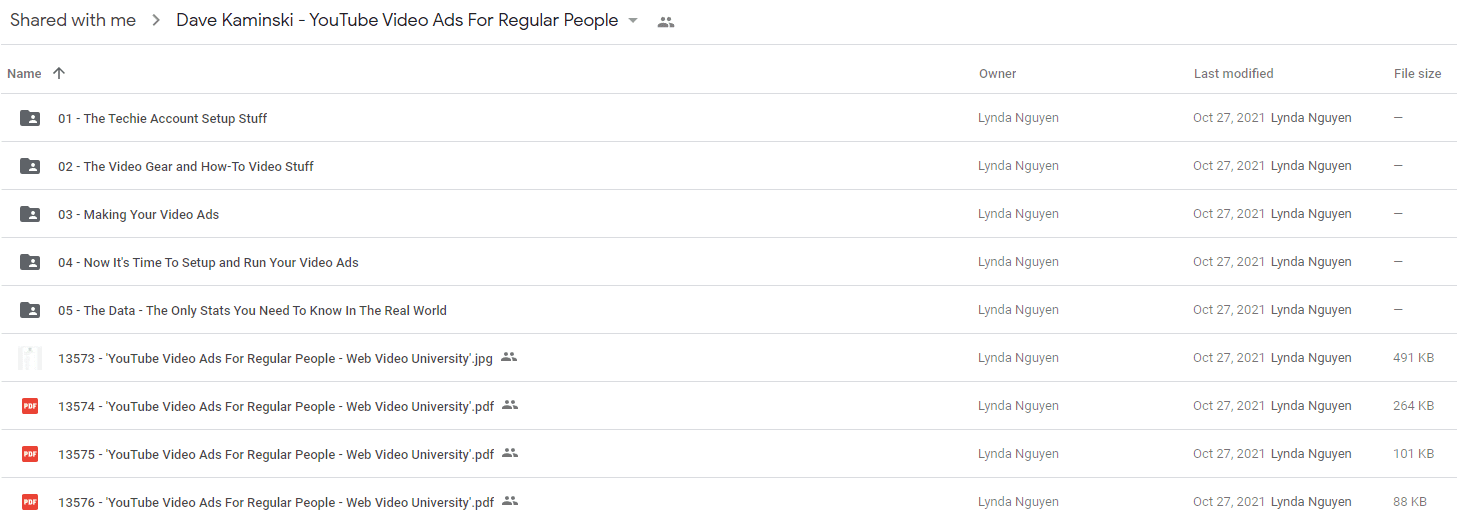1457x521 pixels.
Task: Click the shared people icon next to the folder title
Action: pos(666,22)
